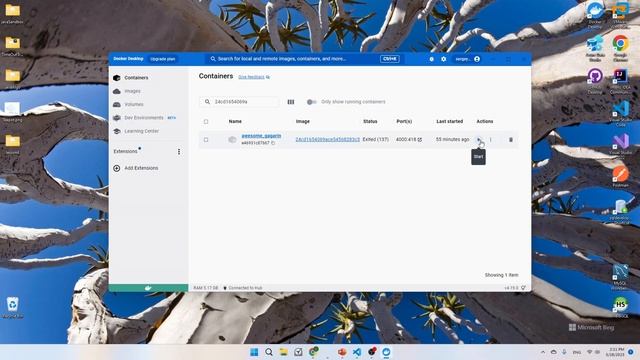Open MySQL Workbench desktop shortcut
The height and width of the screenshot is (360, 640).
click(x=620, y=277)
